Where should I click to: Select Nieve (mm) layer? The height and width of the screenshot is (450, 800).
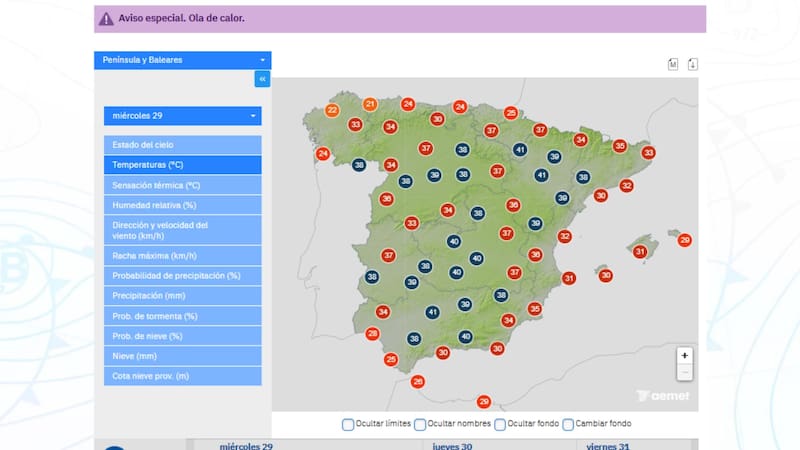click(183, 356)
